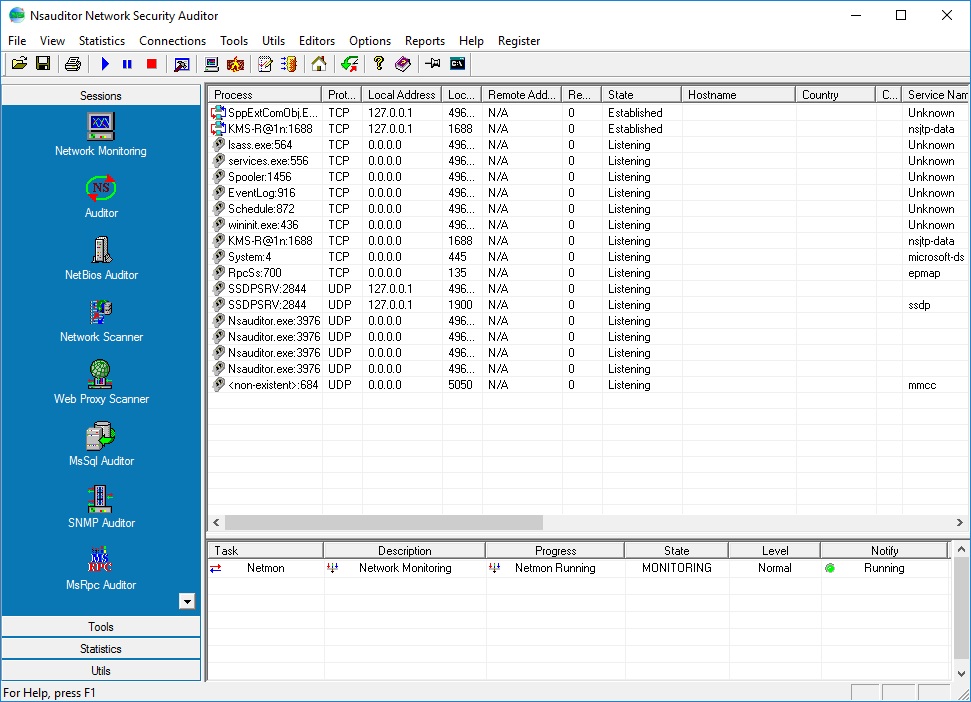Open the Auditor session icon

coord(100,196)
